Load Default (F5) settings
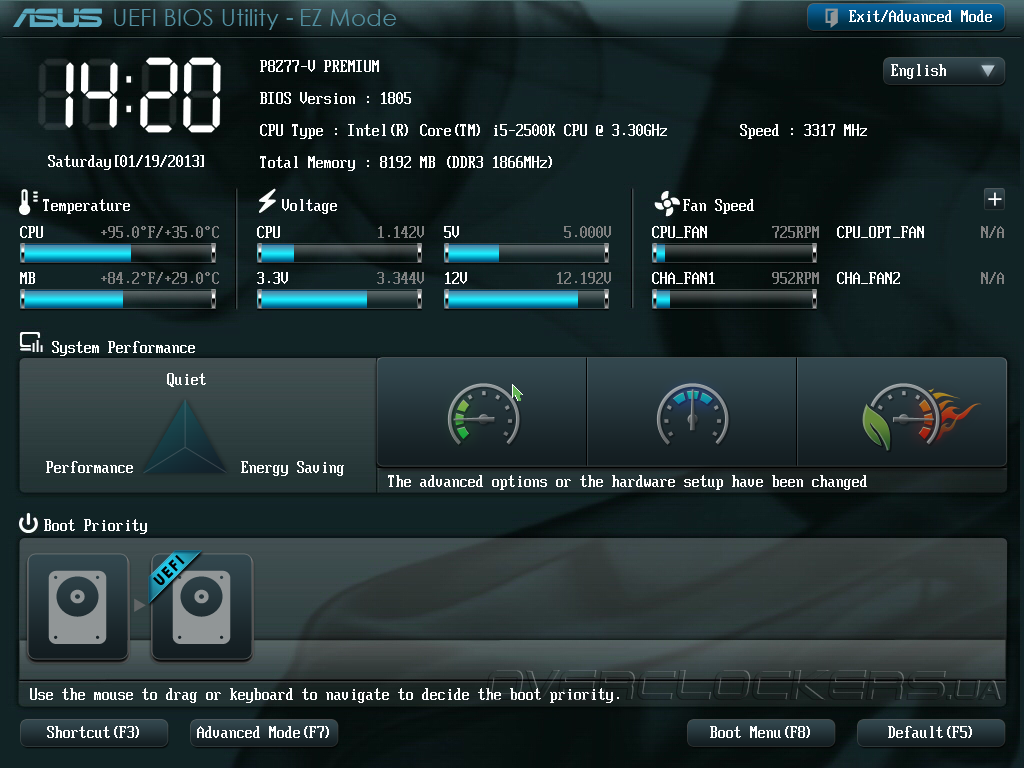Viewport: 1024px width, 768px height. click(x=930, y=733)
